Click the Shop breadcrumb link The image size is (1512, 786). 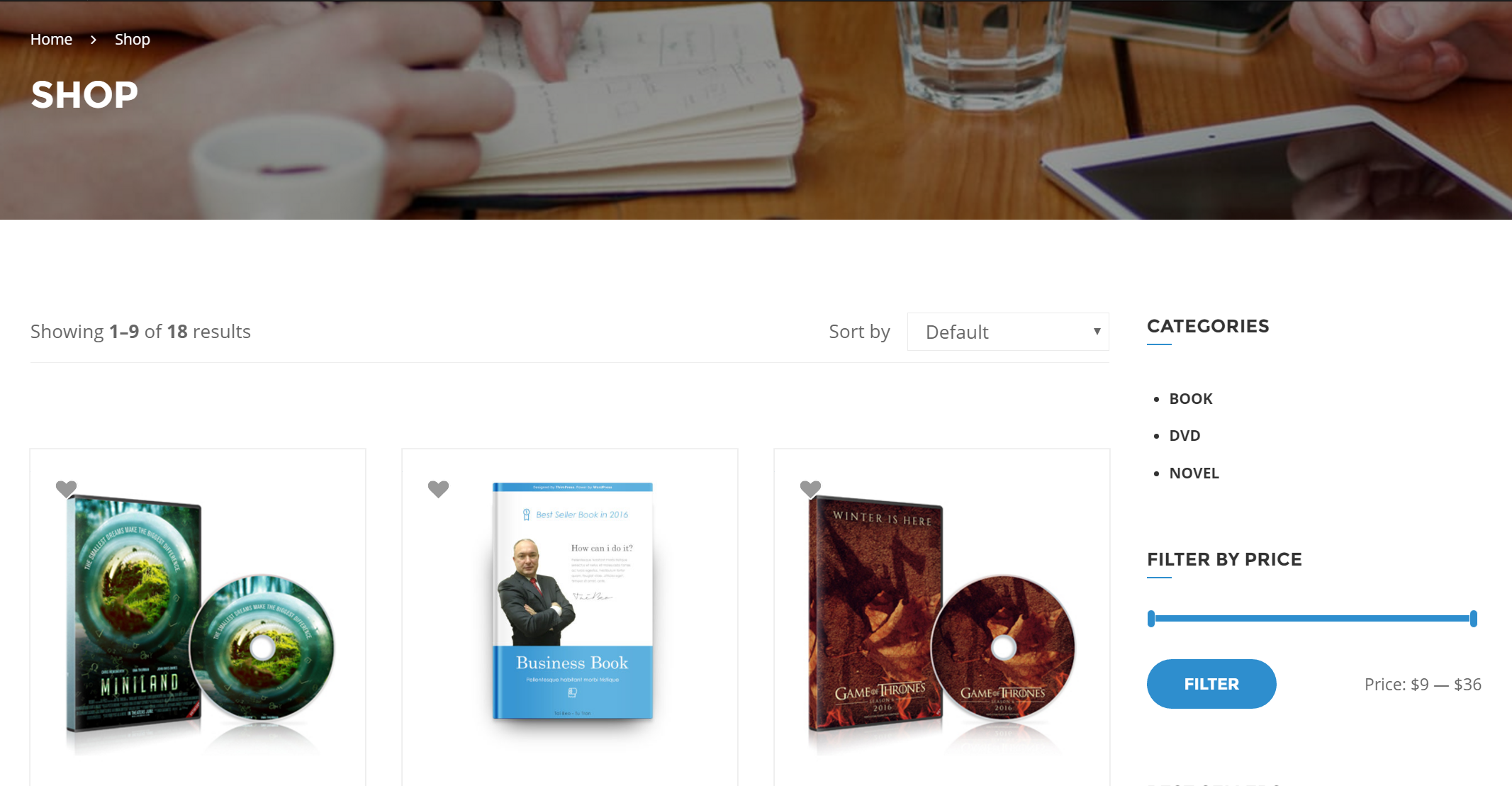[x=133, y=40]
